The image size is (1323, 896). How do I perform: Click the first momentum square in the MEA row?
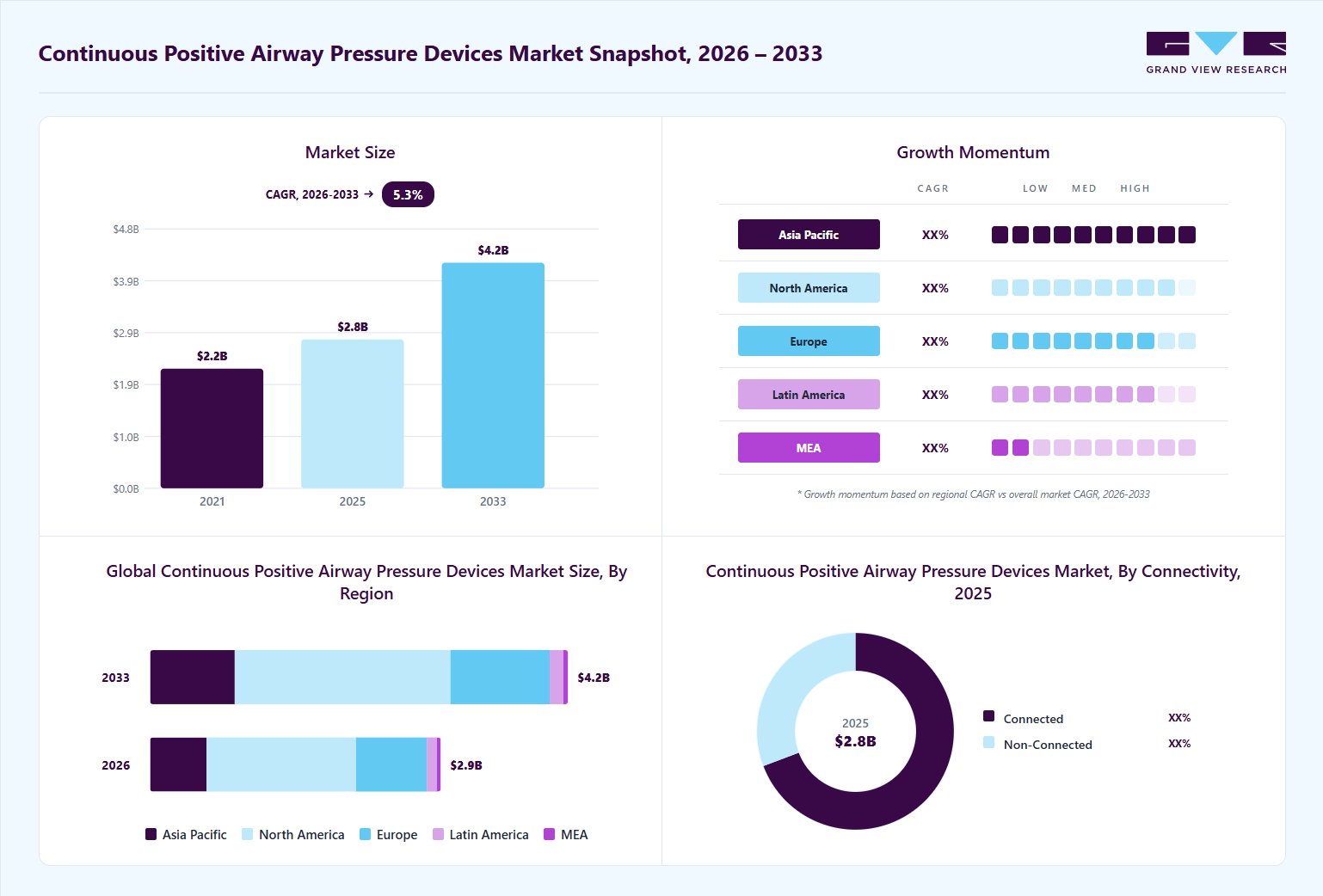tap(1000, 448)
